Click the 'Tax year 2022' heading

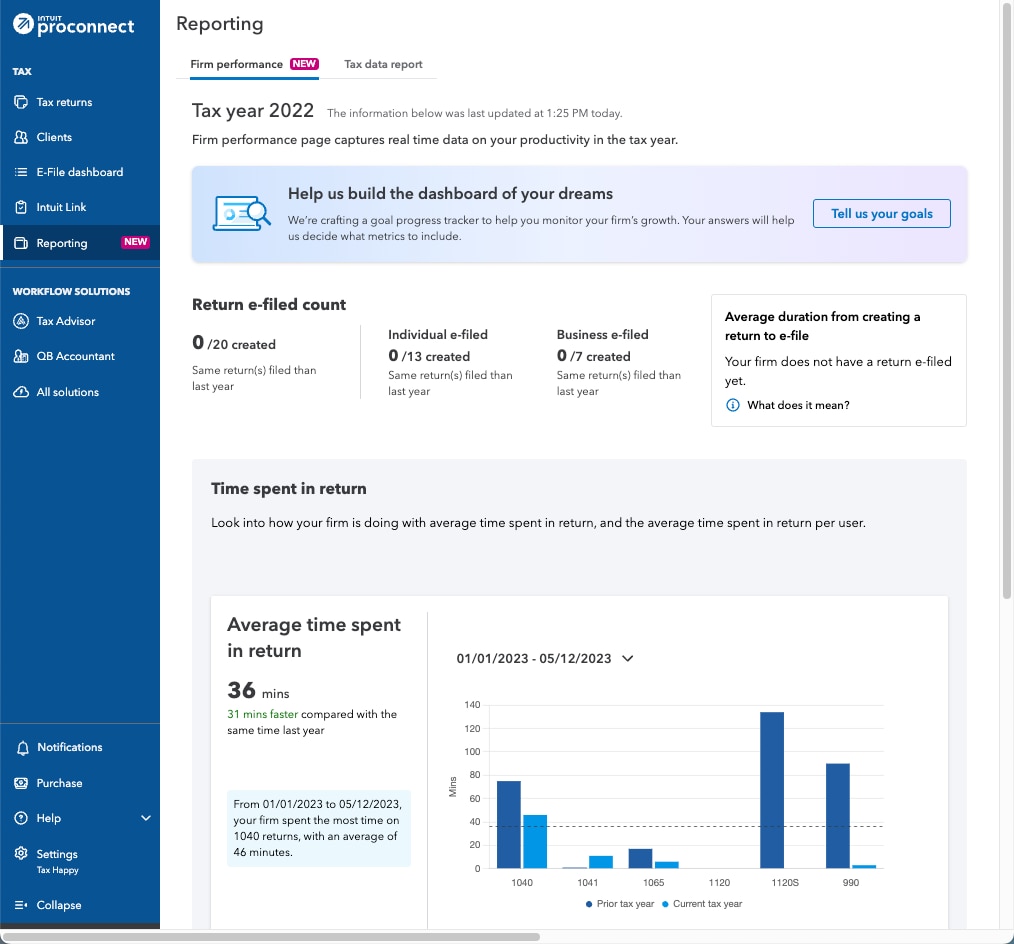tap(253, 111)
